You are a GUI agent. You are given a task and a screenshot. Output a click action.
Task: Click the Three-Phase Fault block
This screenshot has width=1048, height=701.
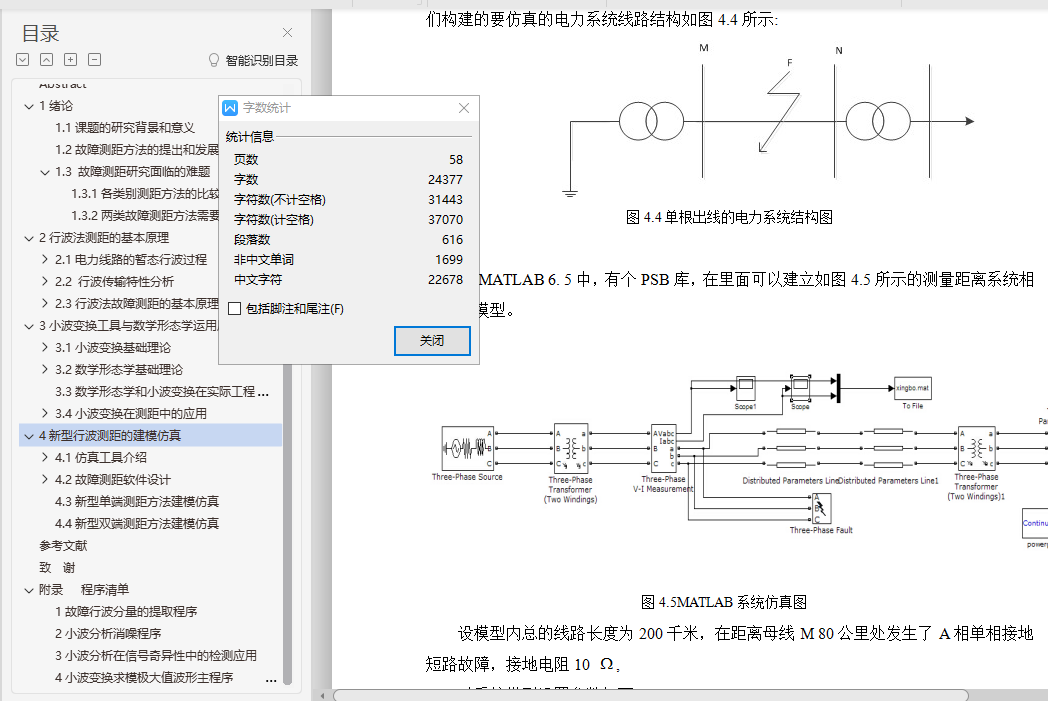pyautogui.click(x=821, y=509)
